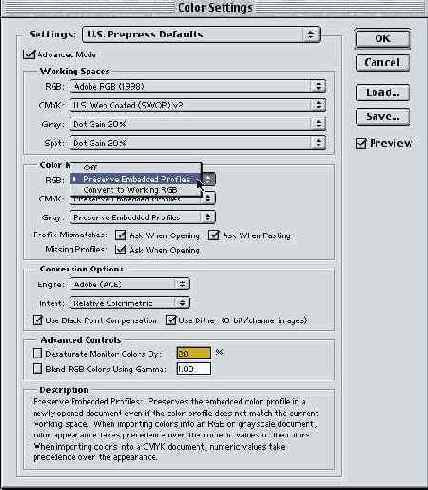The image size is (428, 490).
Task: Open the Gray color management policy dropdown
Action: [143, 217]
